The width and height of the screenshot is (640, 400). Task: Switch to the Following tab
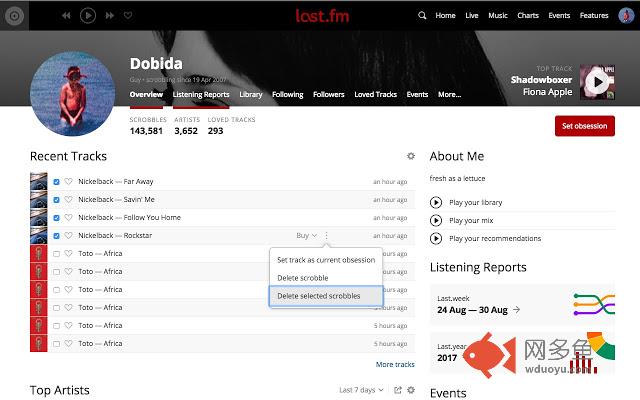(x=288, y=94)
